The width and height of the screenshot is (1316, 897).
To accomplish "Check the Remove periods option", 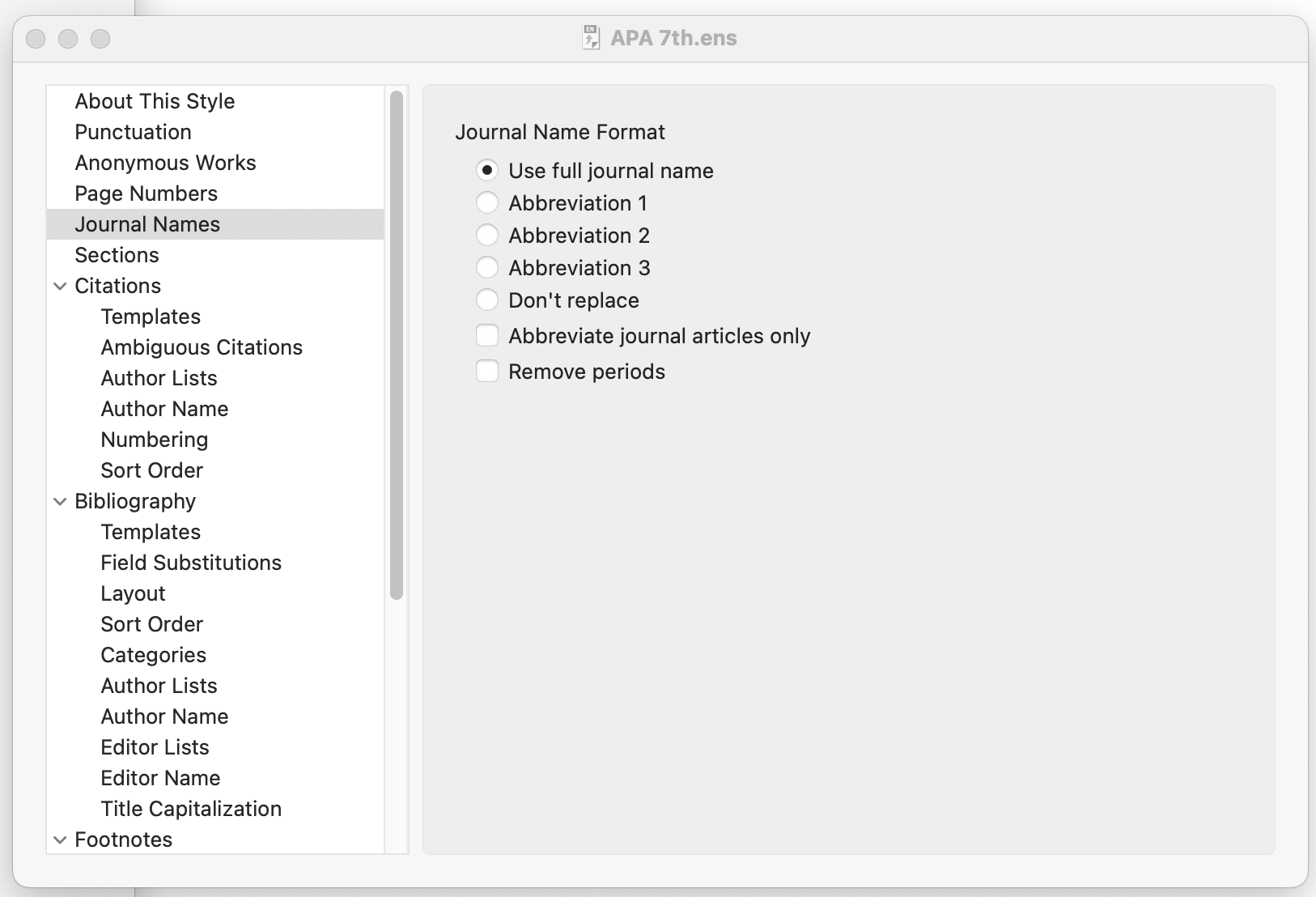I will 488,371.
